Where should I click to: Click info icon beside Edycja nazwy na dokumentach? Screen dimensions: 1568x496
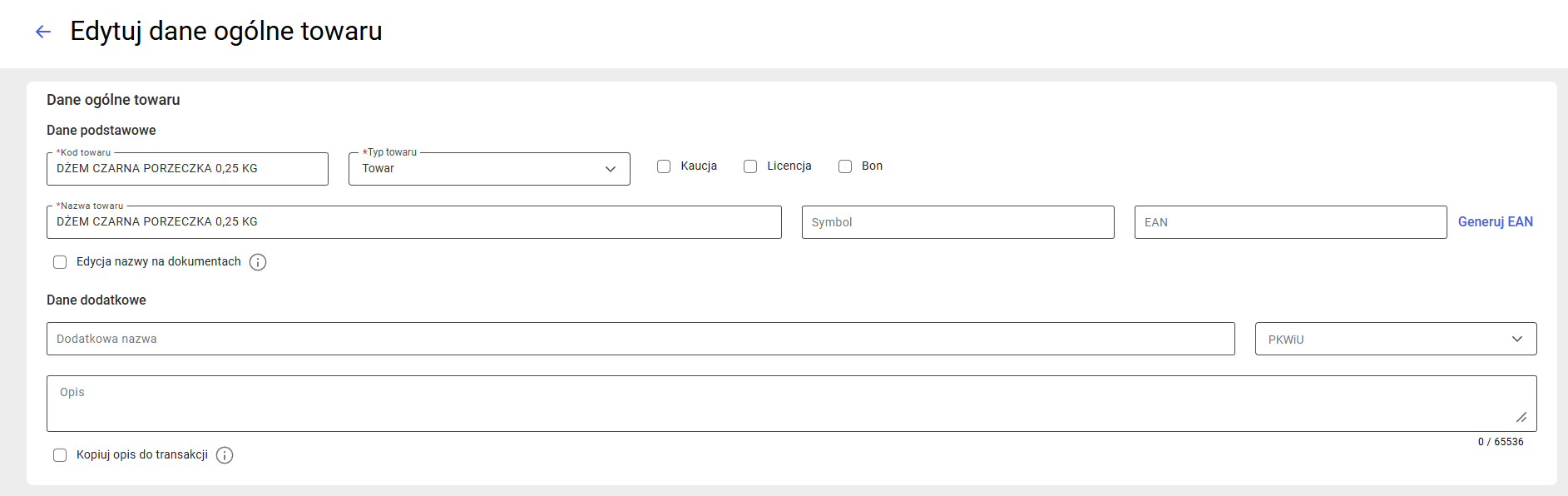258,262
